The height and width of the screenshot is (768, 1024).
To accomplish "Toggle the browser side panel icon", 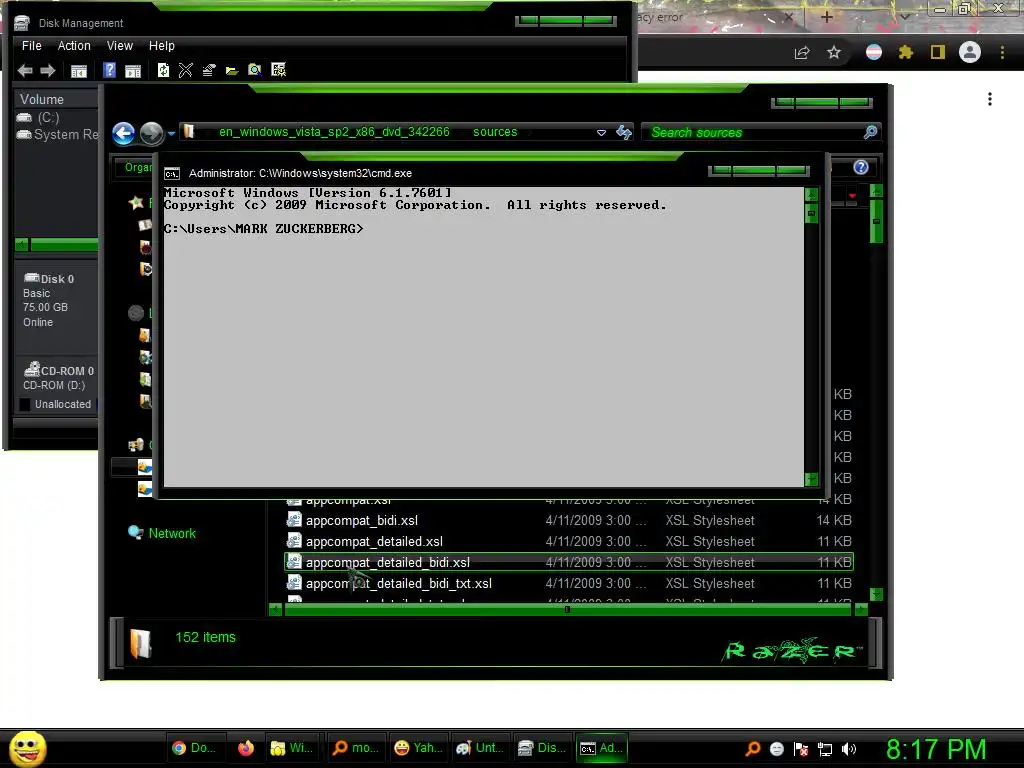I will pos(938,52).
